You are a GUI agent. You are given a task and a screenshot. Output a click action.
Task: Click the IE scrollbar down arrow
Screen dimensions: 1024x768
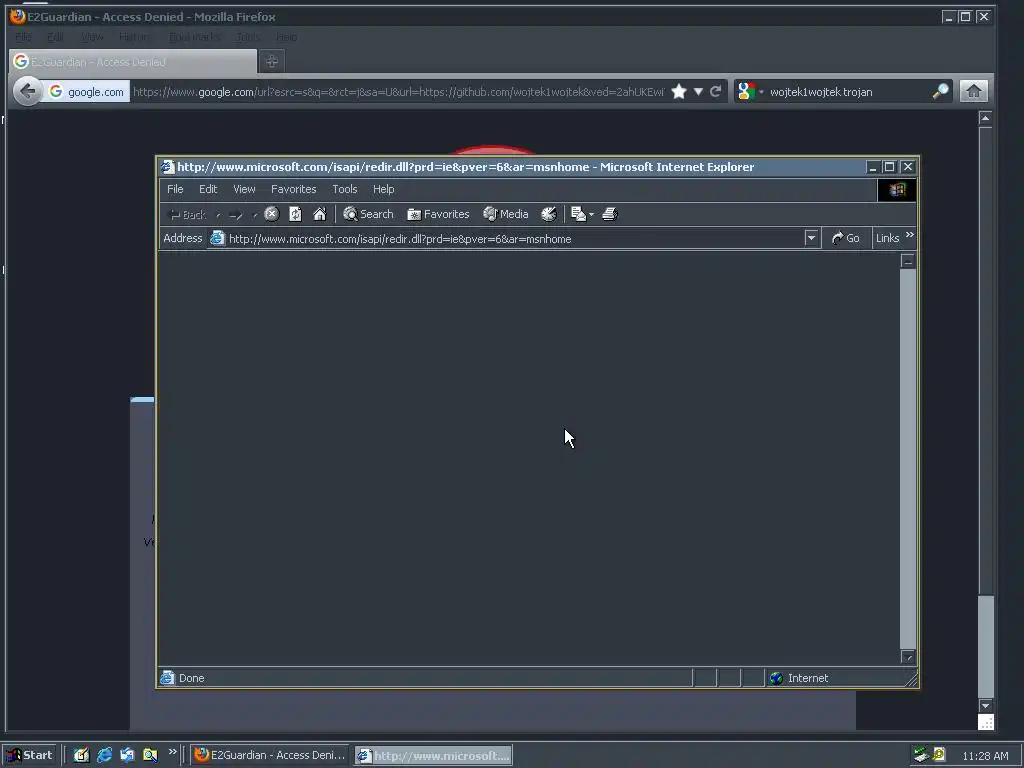[908, 656]
